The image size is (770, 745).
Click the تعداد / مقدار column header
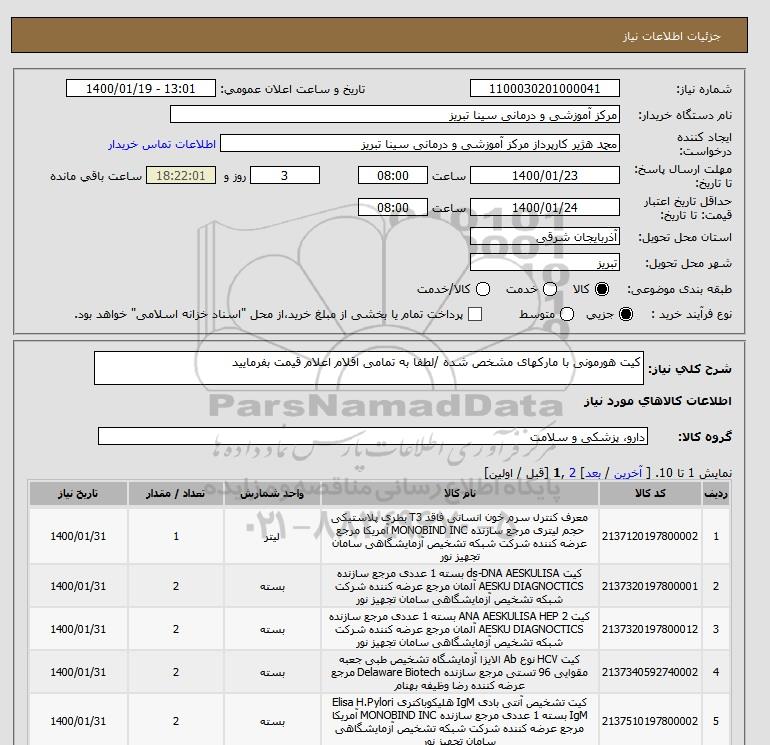(175, 494)
